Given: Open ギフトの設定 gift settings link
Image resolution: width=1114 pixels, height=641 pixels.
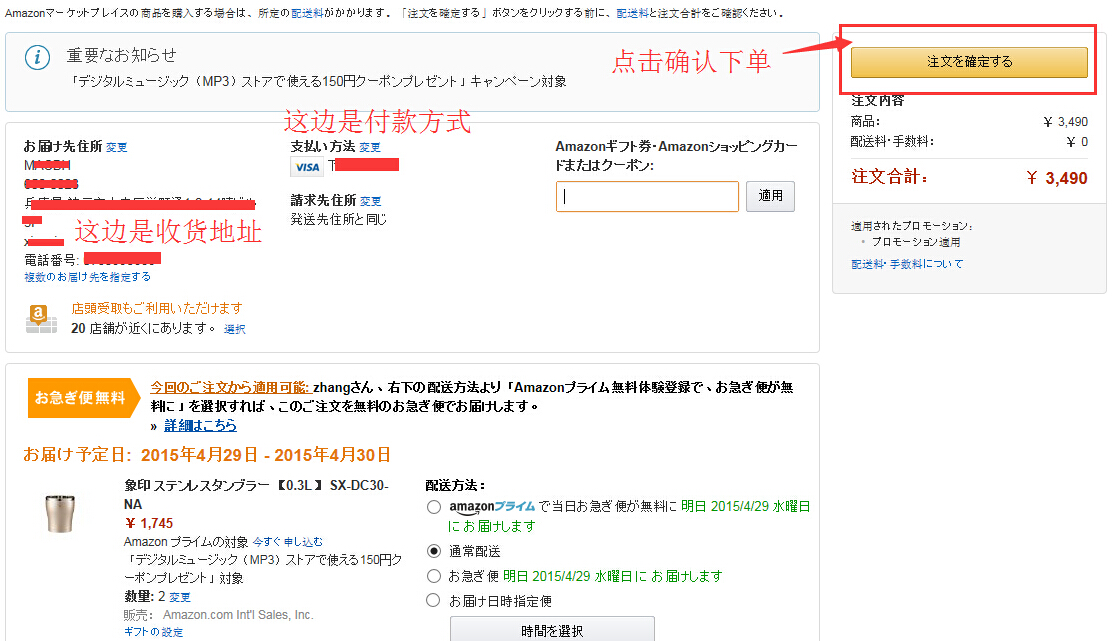Looking at the screenshot, I should [153, 632].
